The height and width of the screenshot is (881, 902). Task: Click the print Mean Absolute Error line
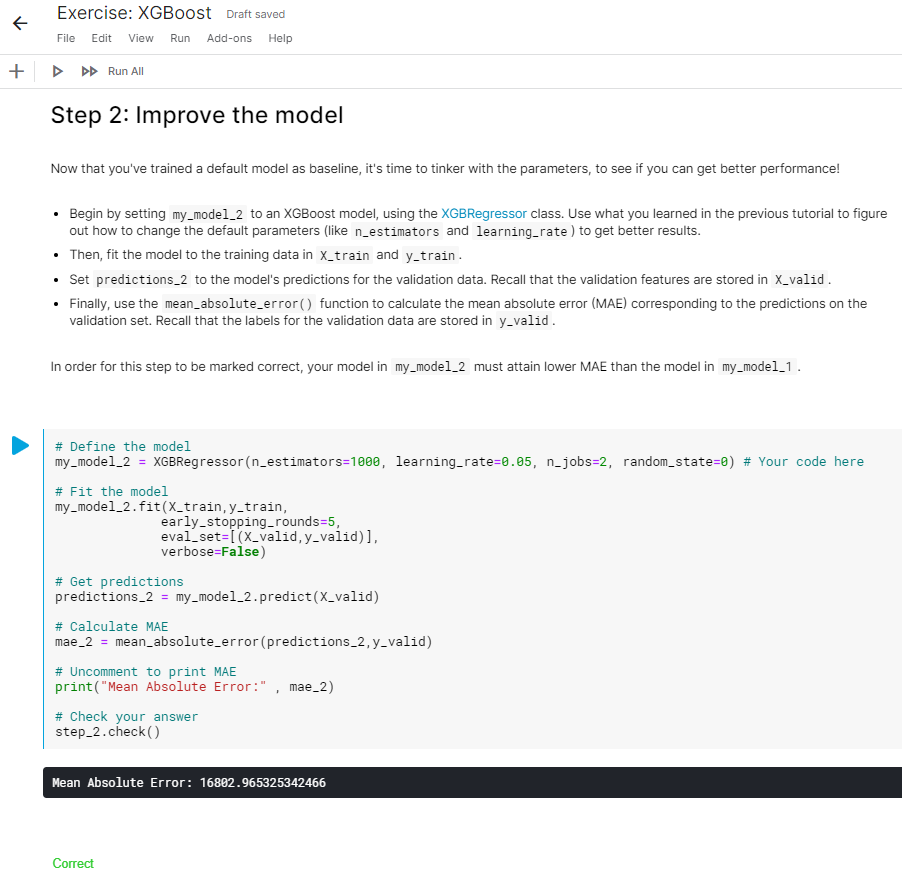pos(194,687)
